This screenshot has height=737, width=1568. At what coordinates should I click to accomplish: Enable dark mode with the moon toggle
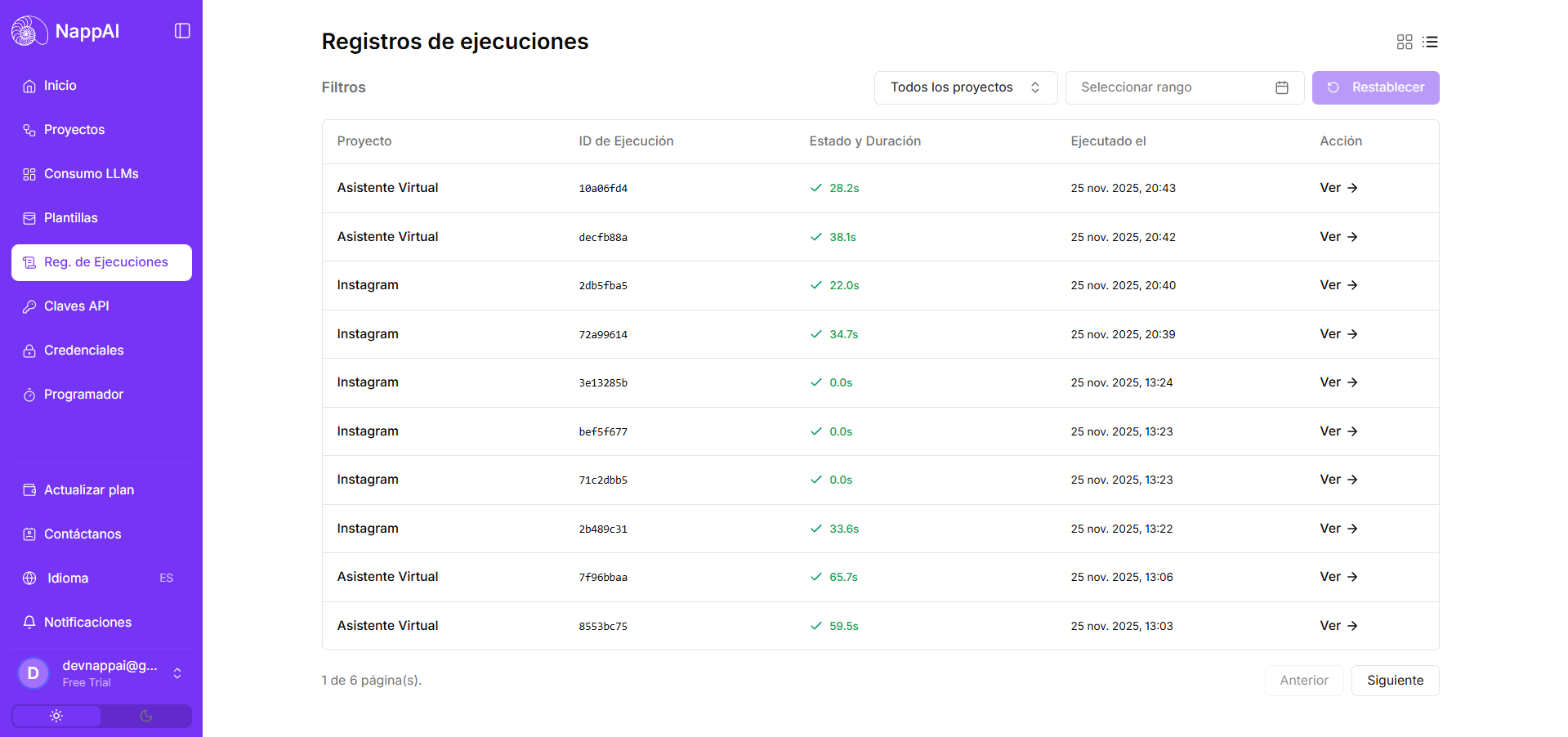coord(146,715)
